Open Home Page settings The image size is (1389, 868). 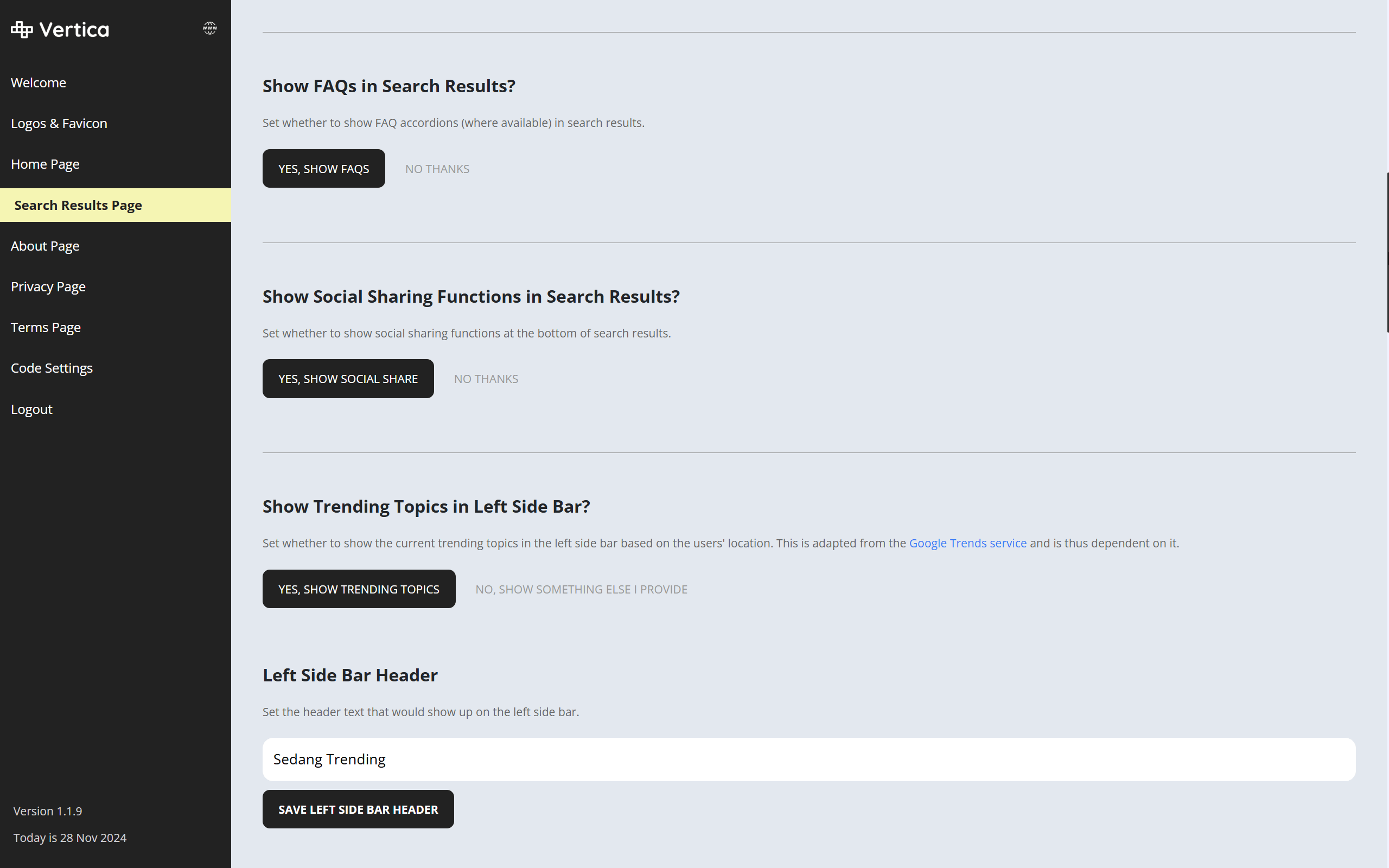coord(46,164)
